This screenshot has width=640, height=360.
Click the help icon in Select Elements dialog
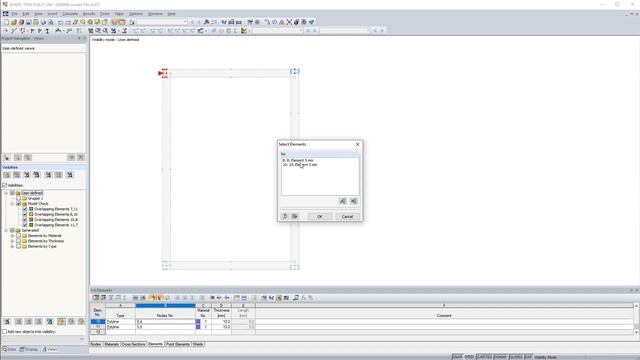[x=284, y=216]
